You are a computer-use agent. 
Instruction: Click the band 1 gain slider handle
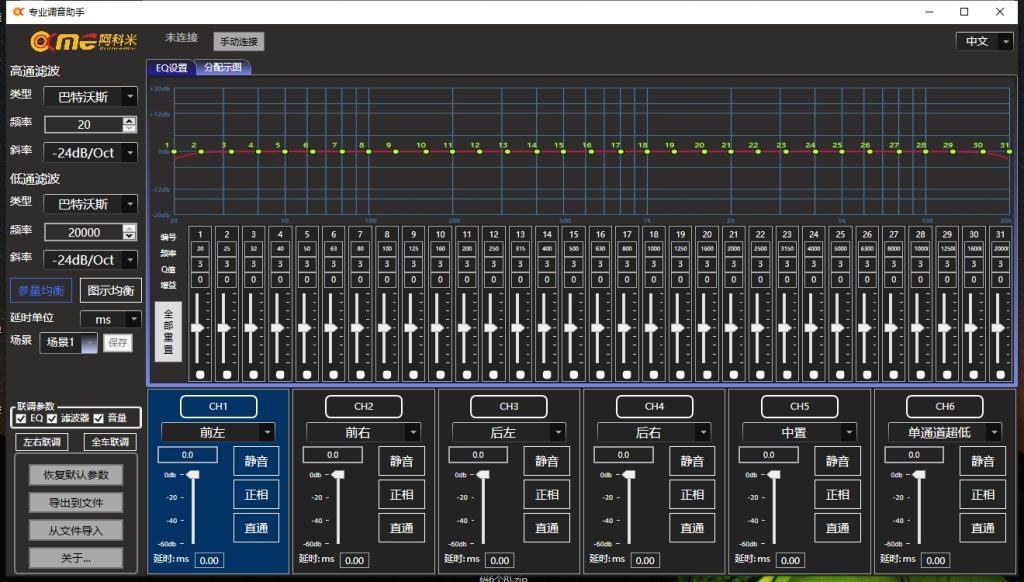[199, 328]
